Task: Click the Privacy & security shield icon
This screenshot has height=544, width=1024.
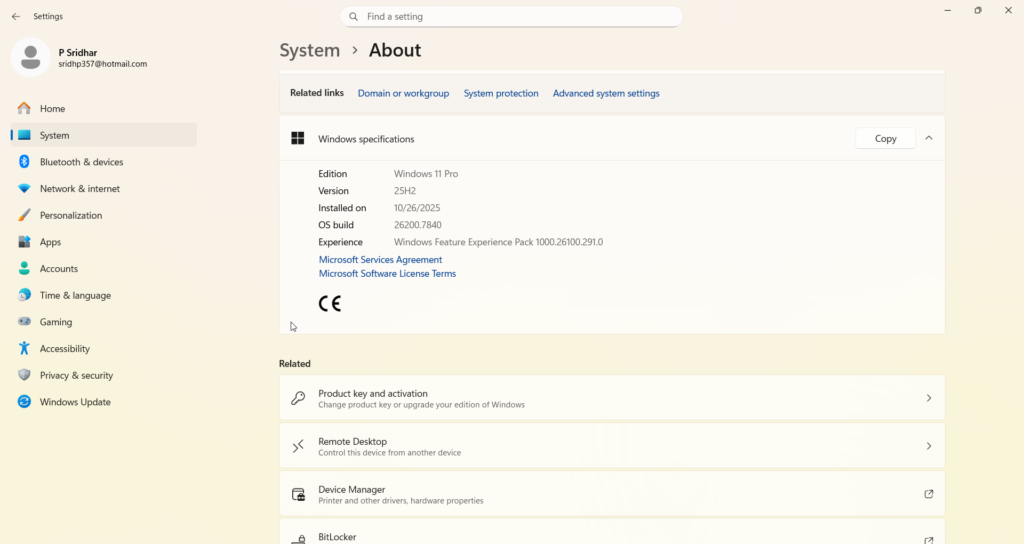Action: (x=24, y=375)
